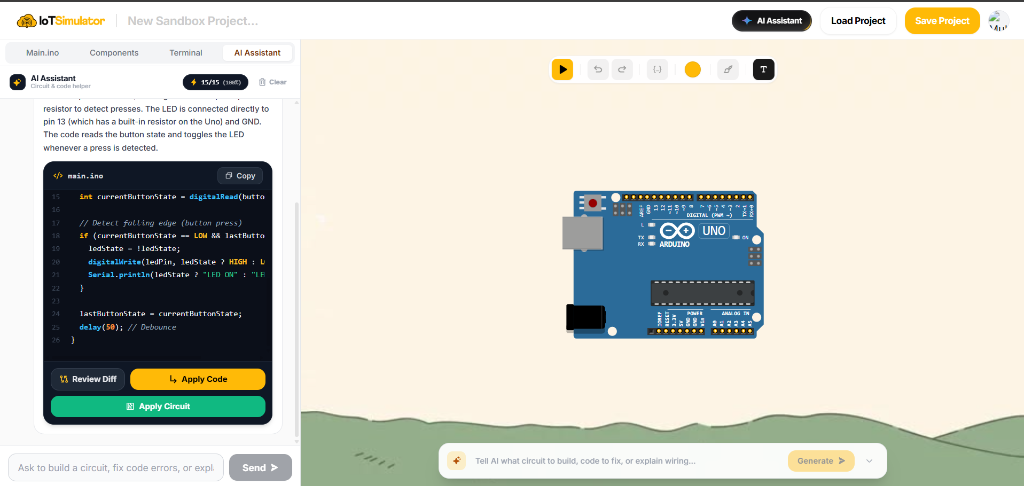This screenshot has height=486, width=1024.
Task: Expand the chevron next to Generate
Action: tap(869, 461)
